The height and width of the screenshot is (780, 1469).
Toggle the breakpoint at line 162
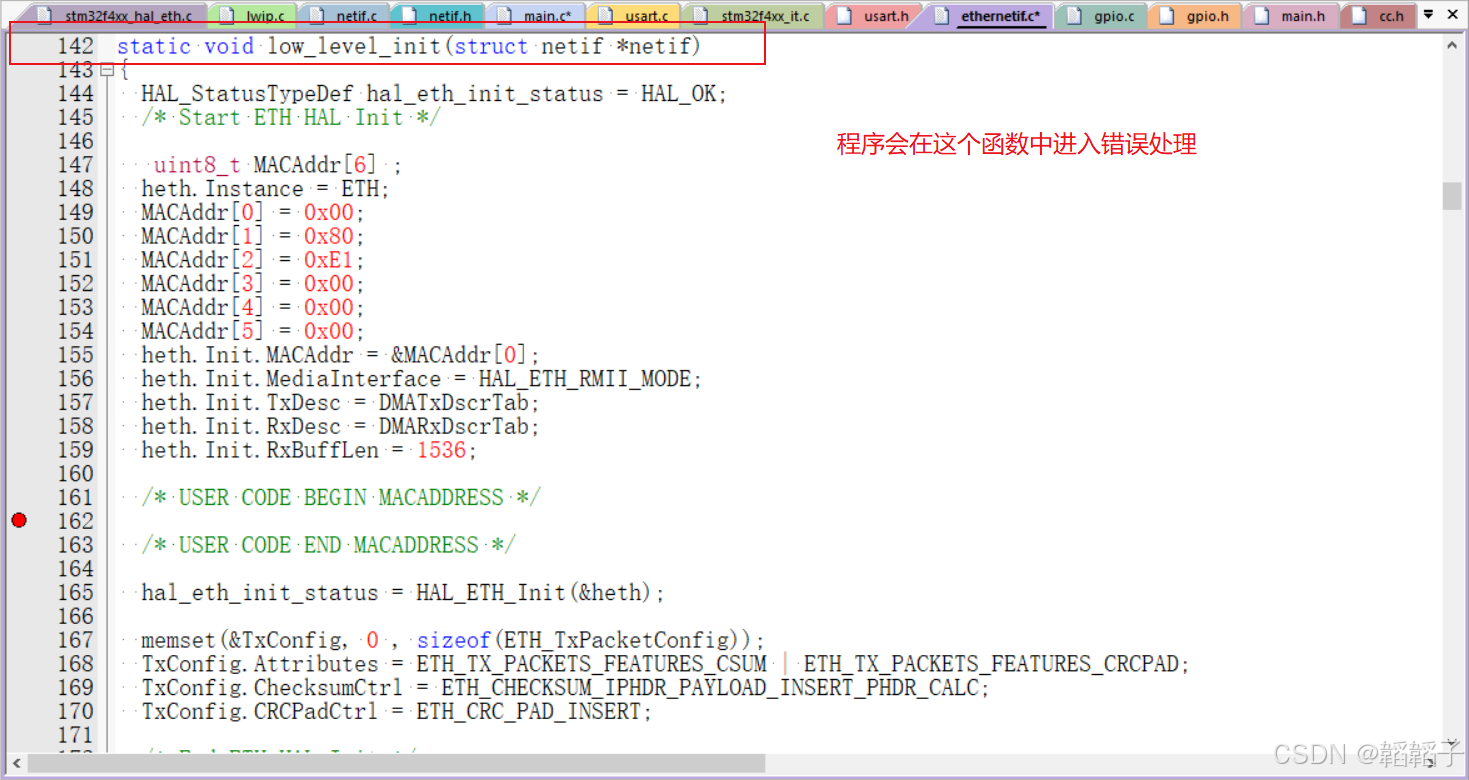[18, 520]
